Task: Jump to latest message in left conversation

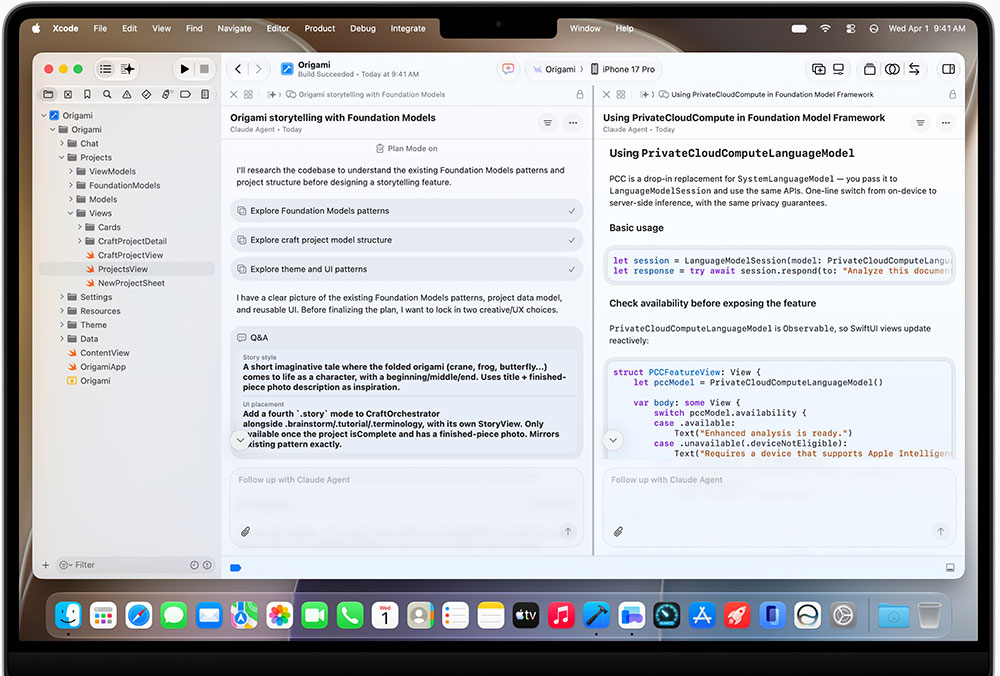Action: coord(240,440)
